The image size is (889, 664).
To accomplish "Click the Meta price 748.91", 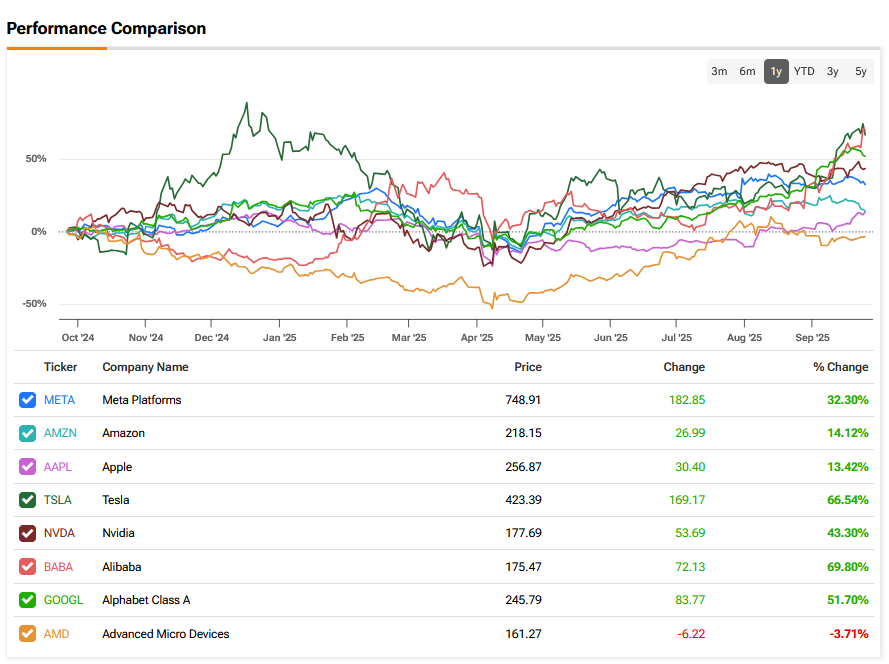I will pyautogui.click(x=523, y=400).
